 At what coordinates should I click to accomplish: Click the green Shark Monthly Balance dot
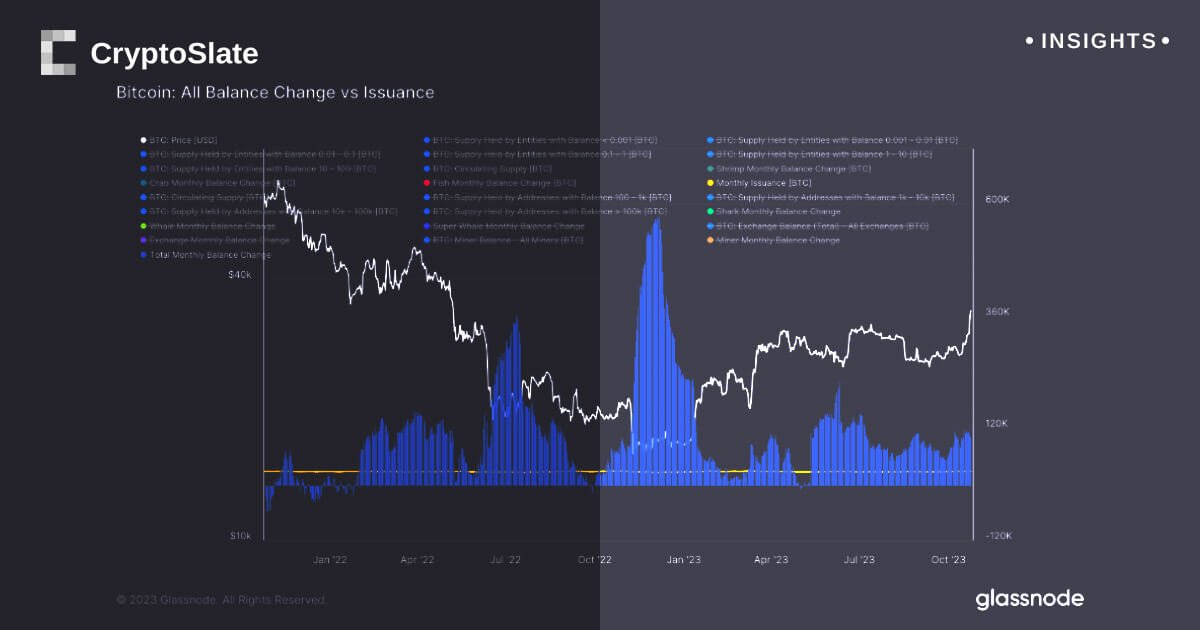[710, 212]
